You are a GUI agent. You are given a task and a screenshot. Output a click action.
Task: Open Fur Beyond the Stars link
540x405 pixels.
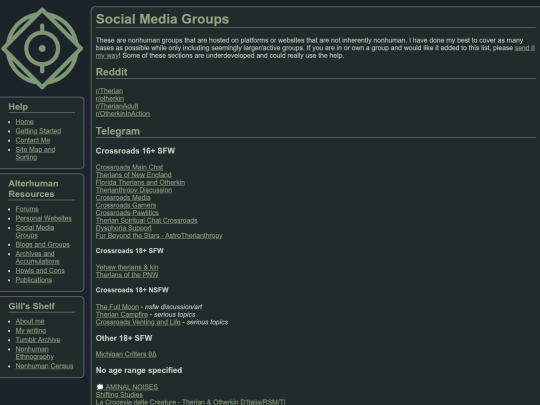[159, 236]
